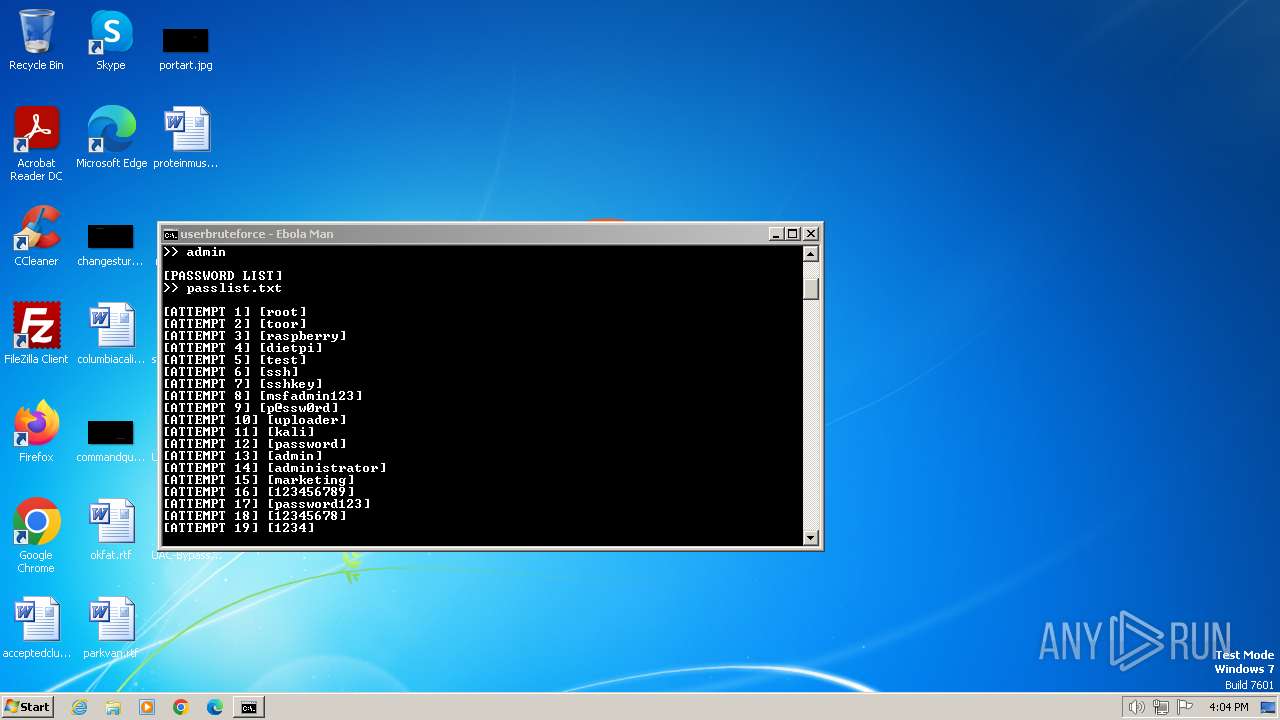Click the network tray icon

pyautogui.click(x=1161, y=707)
